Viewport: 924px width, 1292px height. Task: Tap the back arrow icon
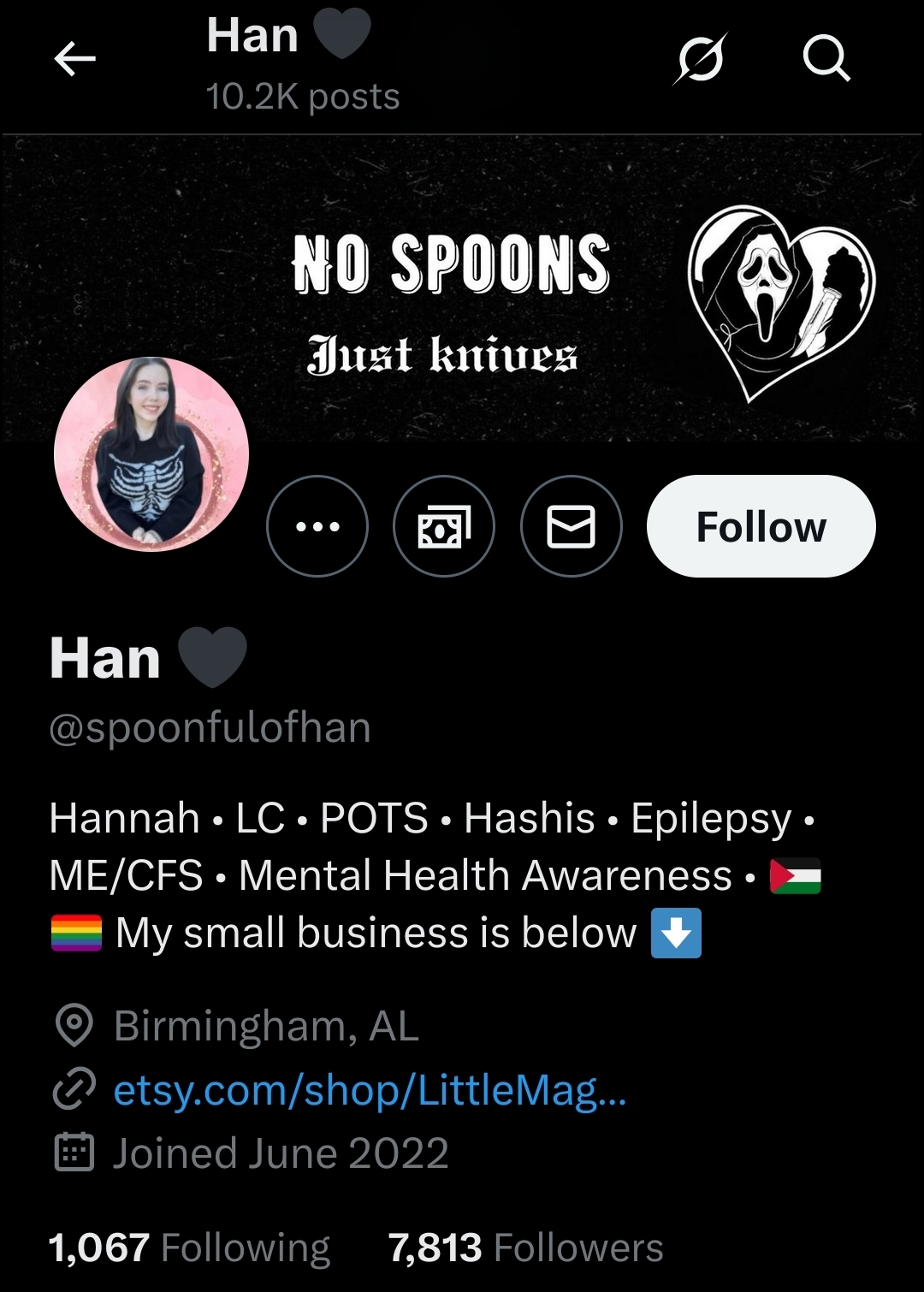pyautogui.click(x=74, y=59)
